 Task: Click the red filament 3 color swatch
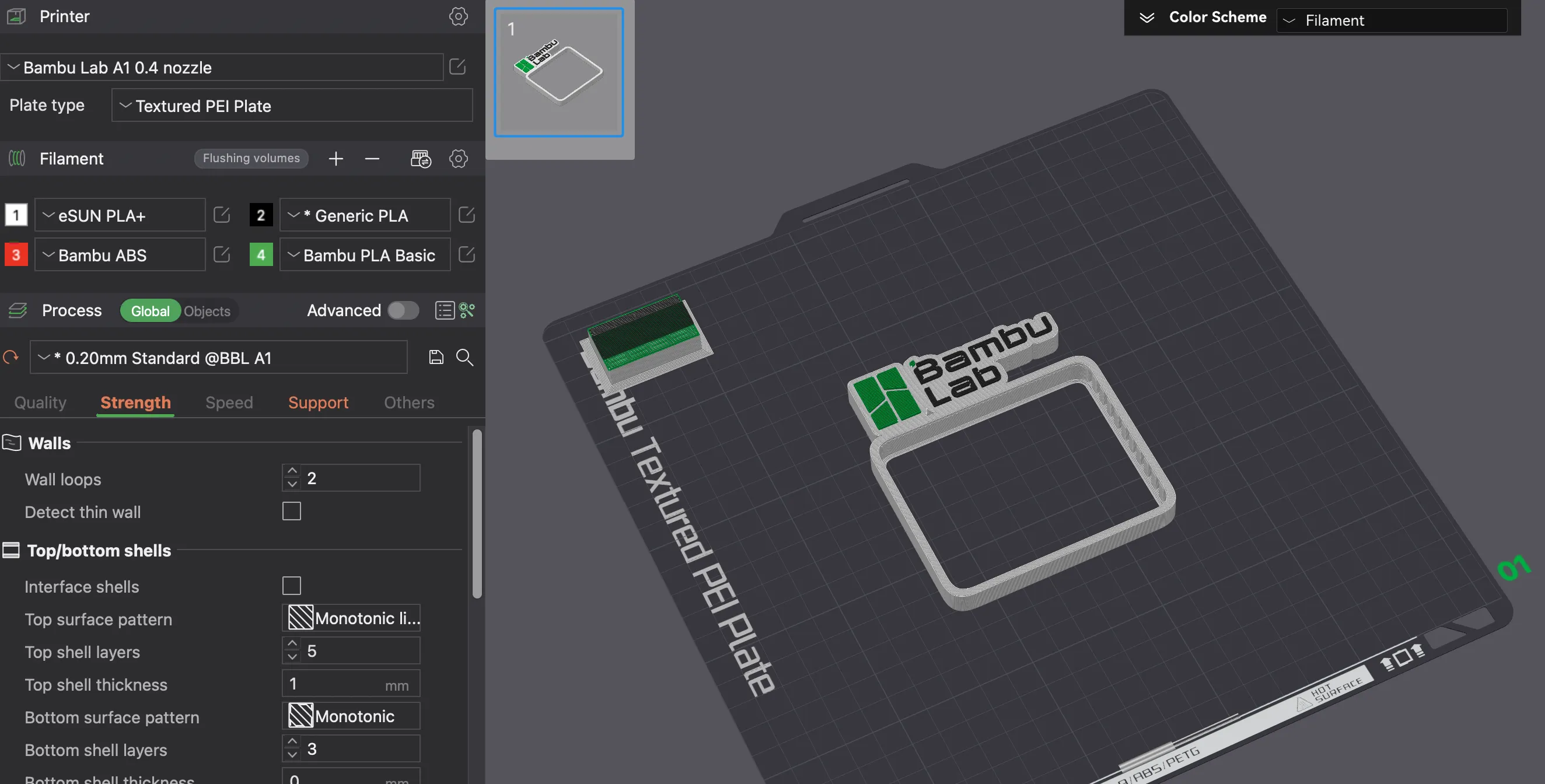[x=16, y=254]
